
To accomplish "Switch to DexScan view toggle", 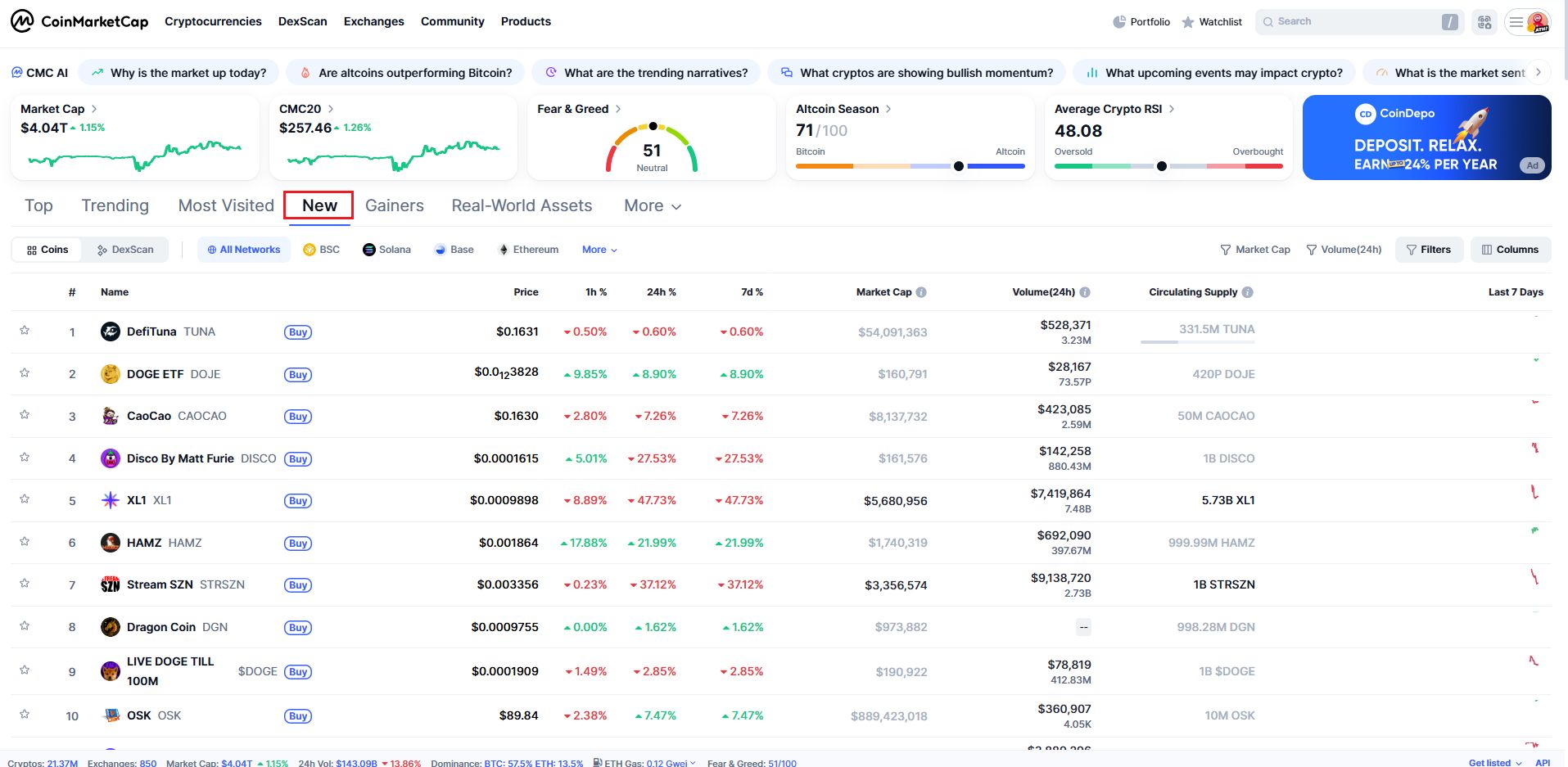I will click(x=125, y=250).
